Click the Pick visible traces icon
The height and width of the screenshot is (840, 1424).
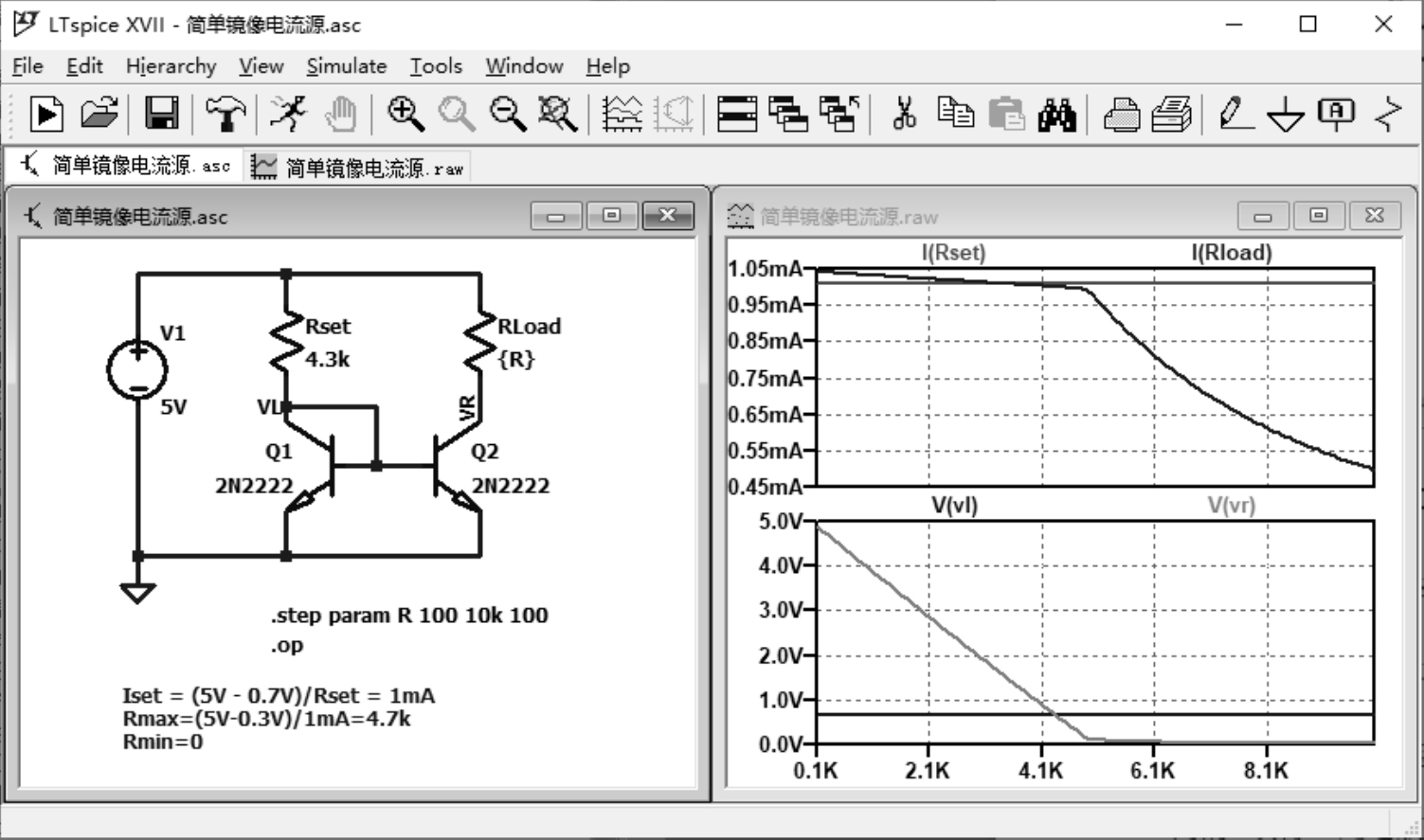(x=622, y=115)
